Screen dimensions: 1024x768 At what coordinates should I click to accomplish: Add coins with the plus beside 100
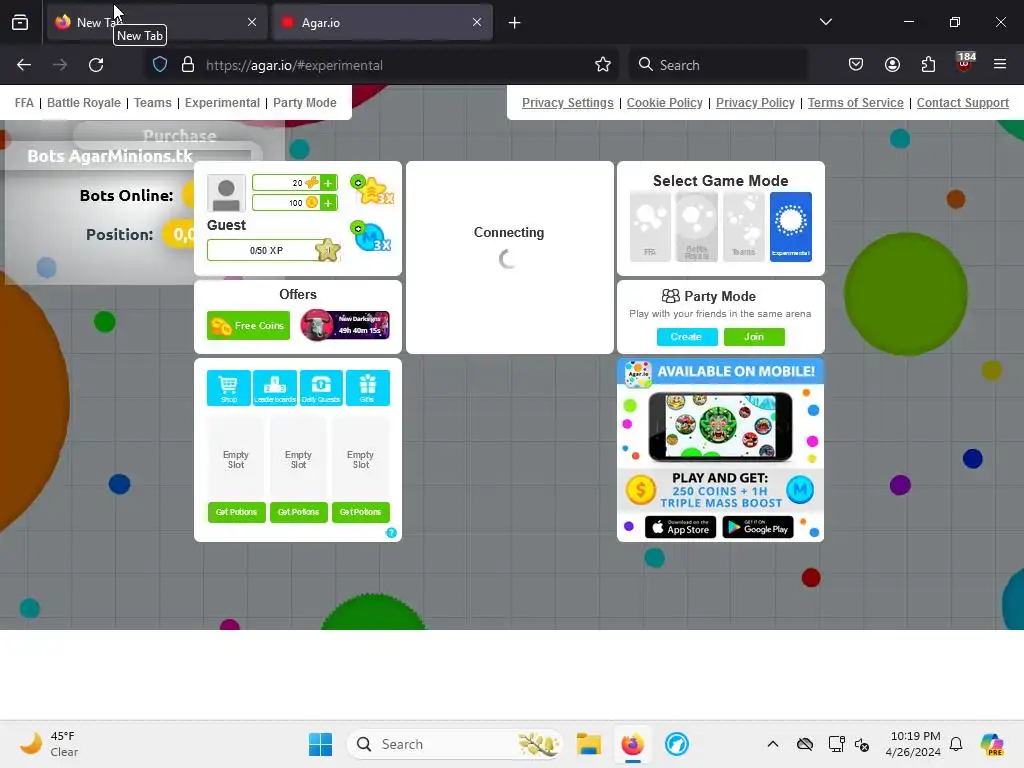tap(328, 203)
